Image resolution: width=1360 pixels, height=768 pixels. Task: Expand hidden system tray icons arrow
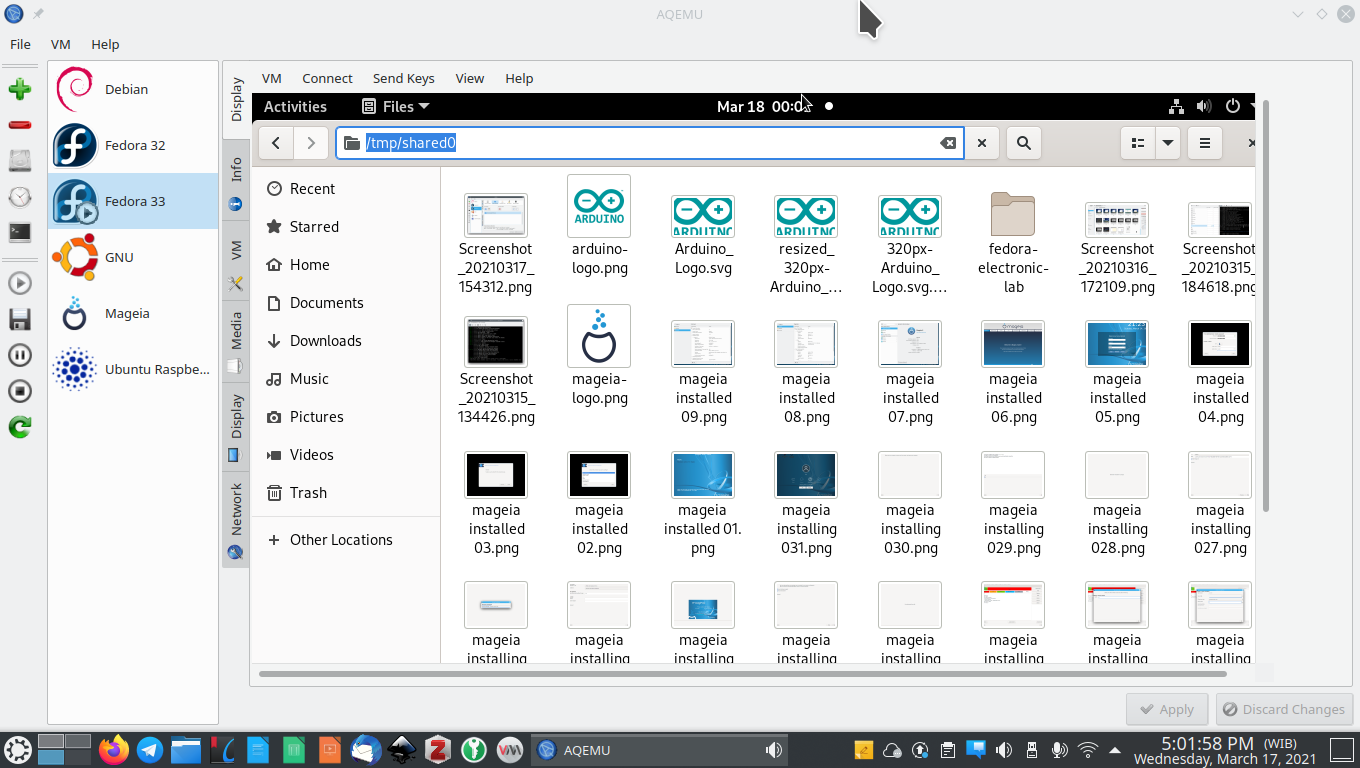(1115, 750)
